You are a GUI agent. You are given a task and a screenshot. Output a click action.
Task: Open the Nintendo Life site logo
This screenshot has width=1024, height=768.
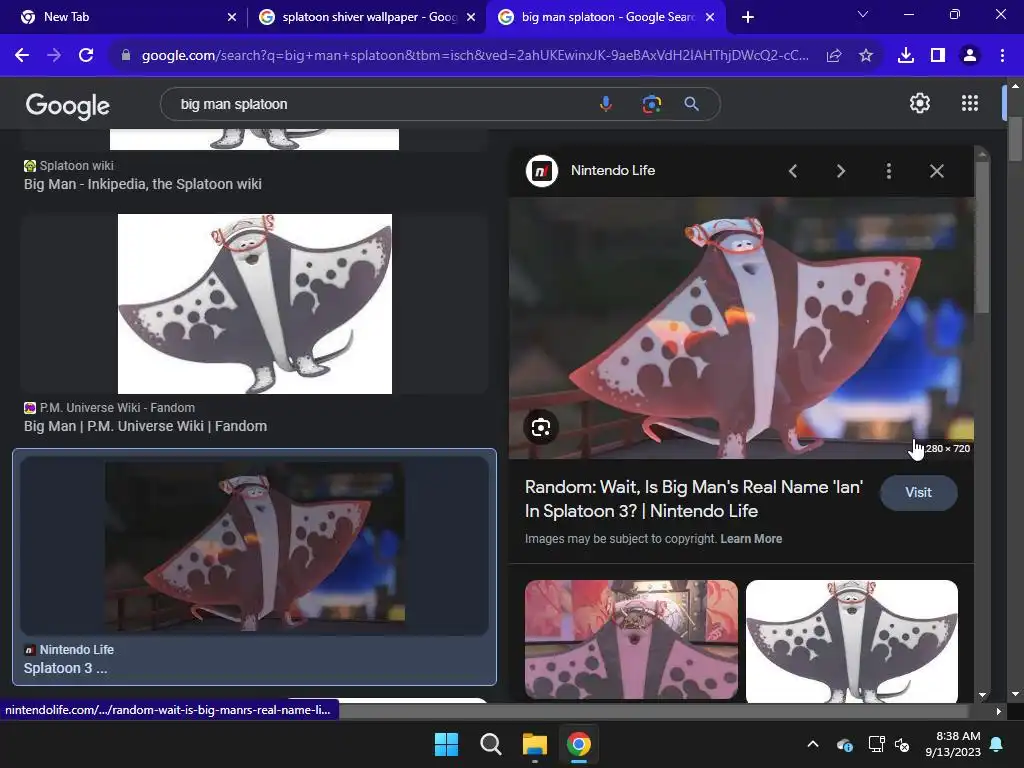[x=541, y=171]
